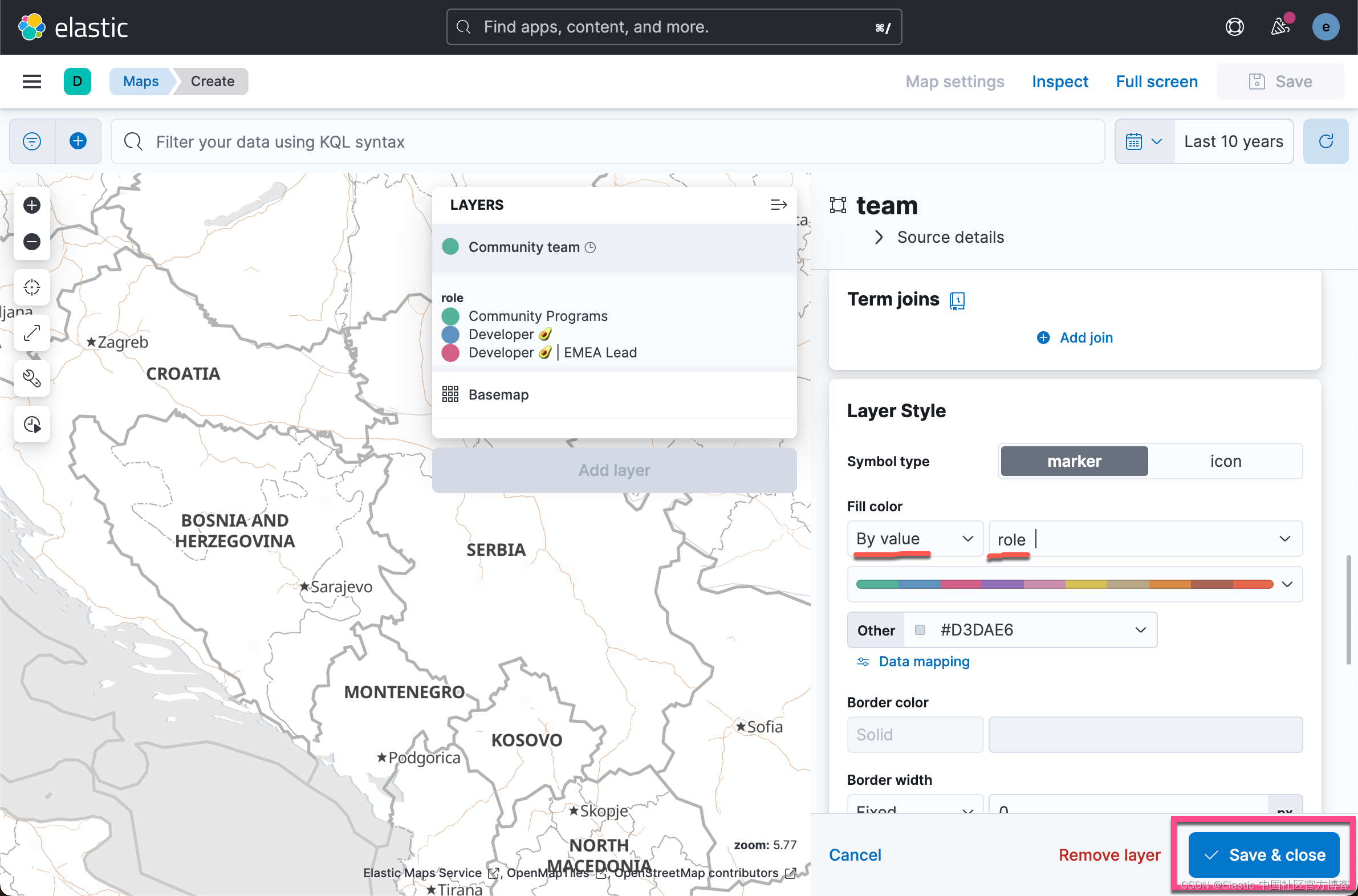
Task: Select marker as the symbol type
Action: 1074,461
